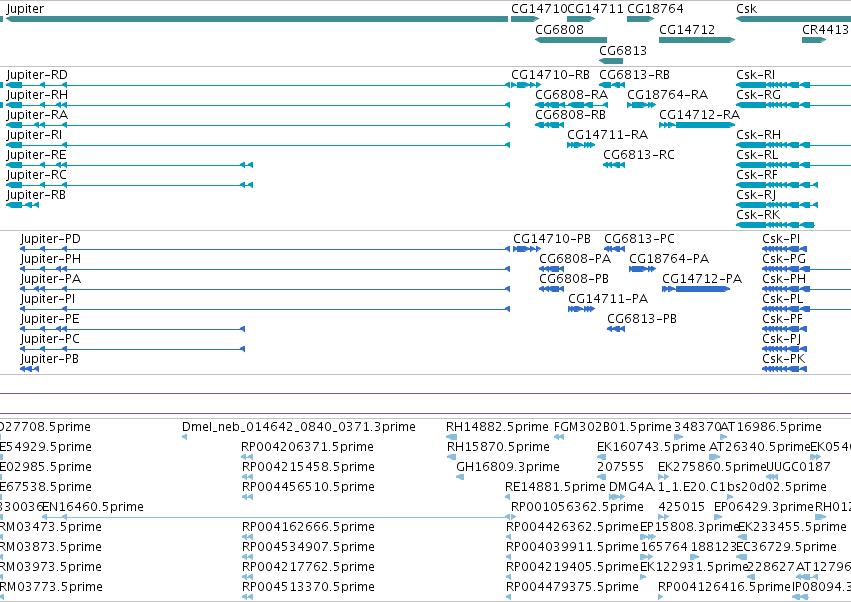The width and height of the screenshot is (851, 602).
Task: Open the RP004513370.5prime entry
Action: coord(308,587)
